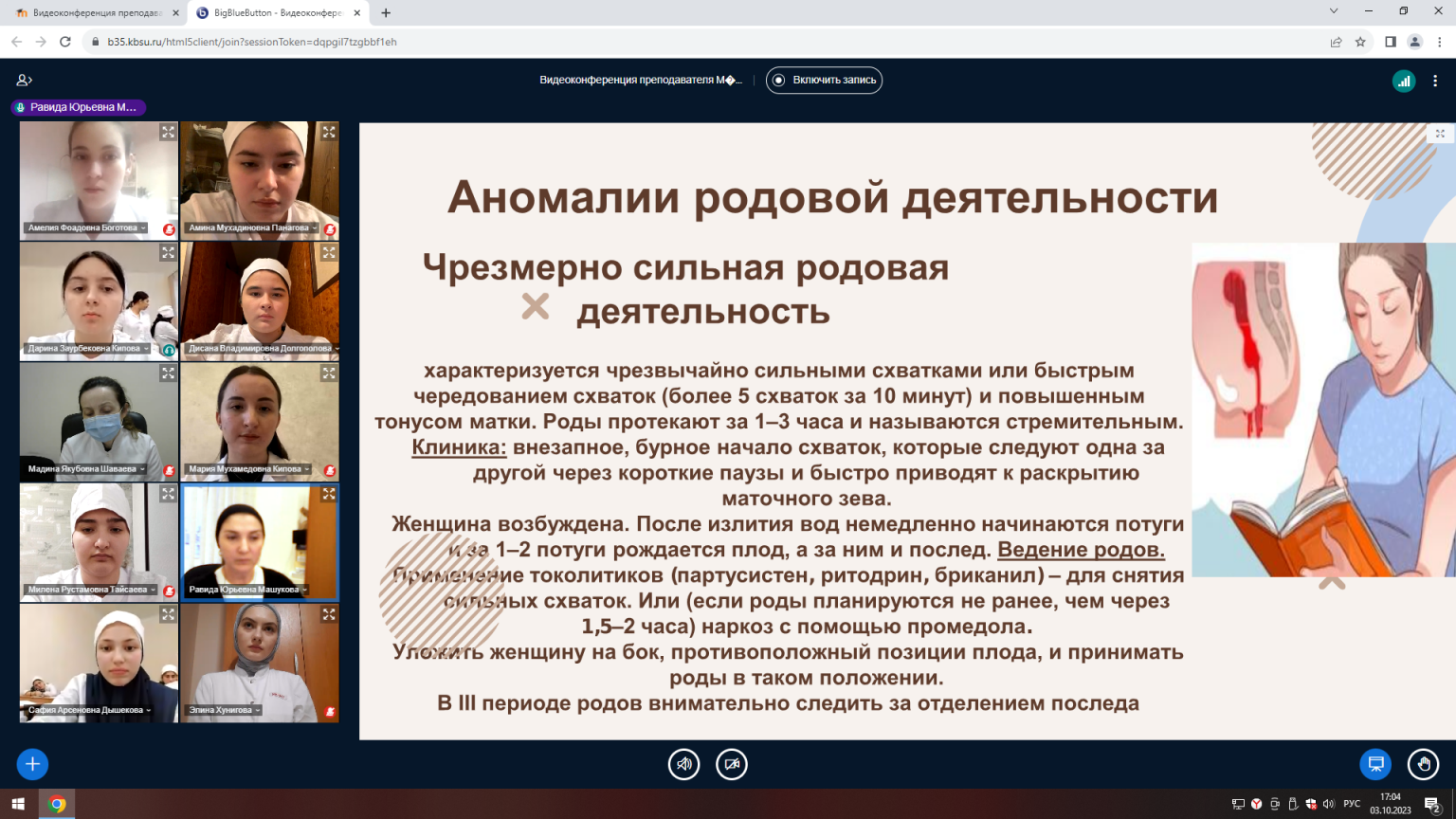Select Равида Юрьевна Машукова webcam tile

260,542
